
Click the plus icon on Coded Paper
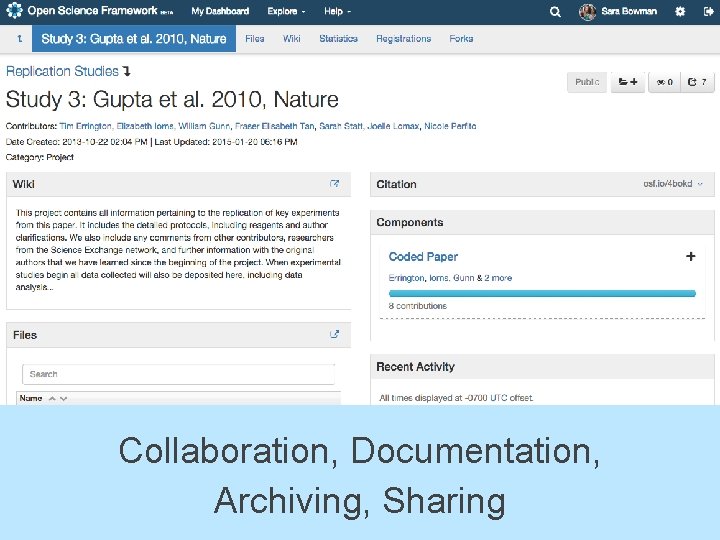(691, 256)
